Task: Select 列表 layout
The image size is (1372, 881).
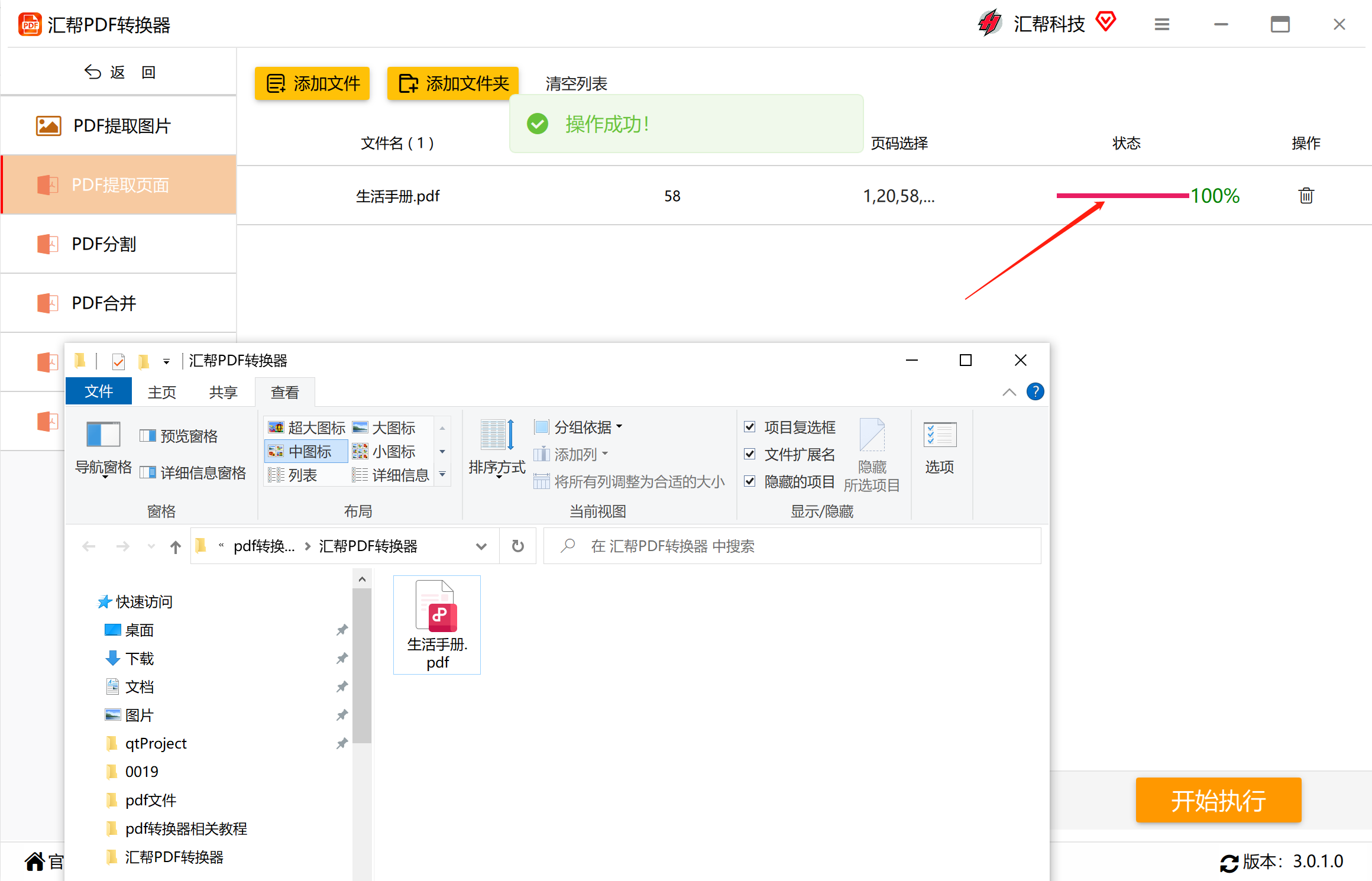Action: 292,475
